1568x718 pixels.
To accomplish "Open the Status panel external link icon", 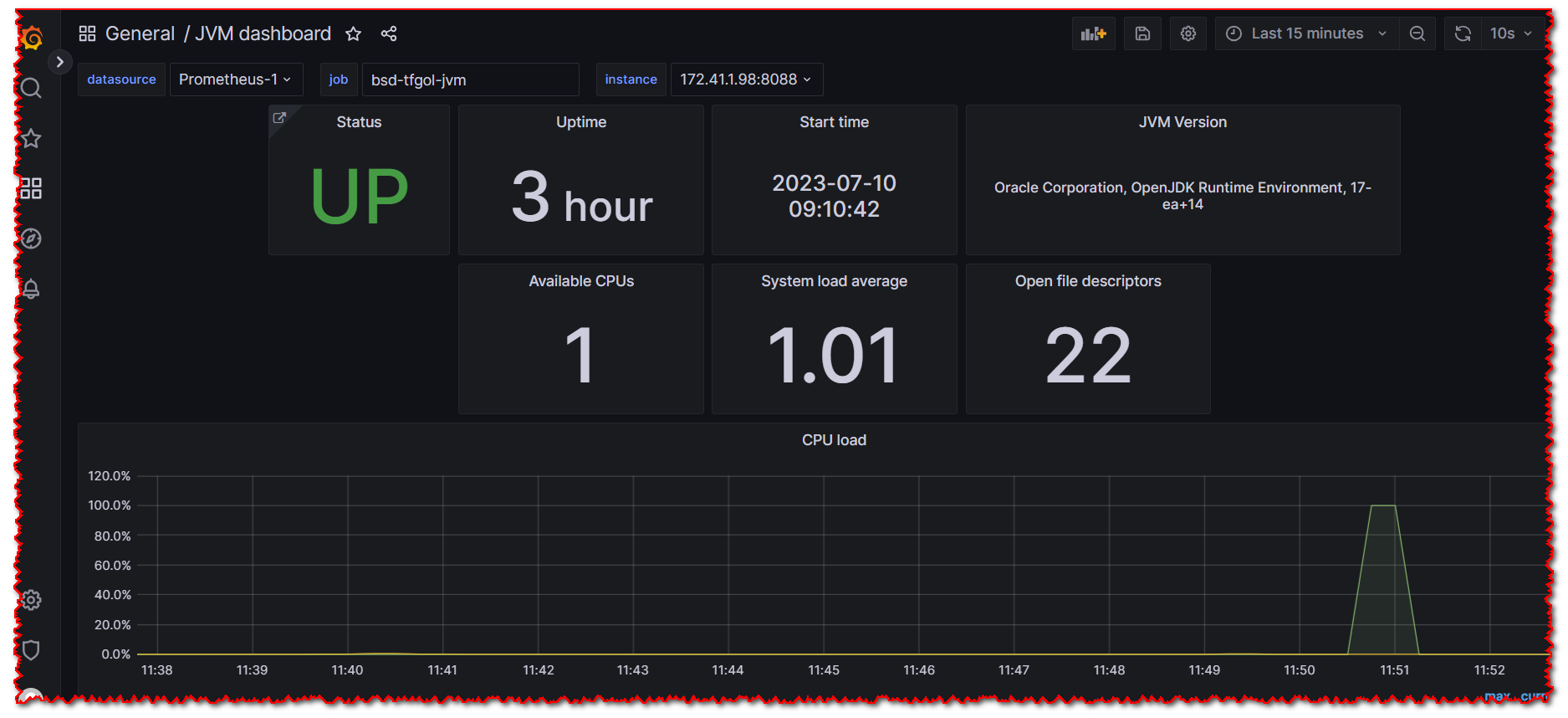I will (x=279, y=118).
